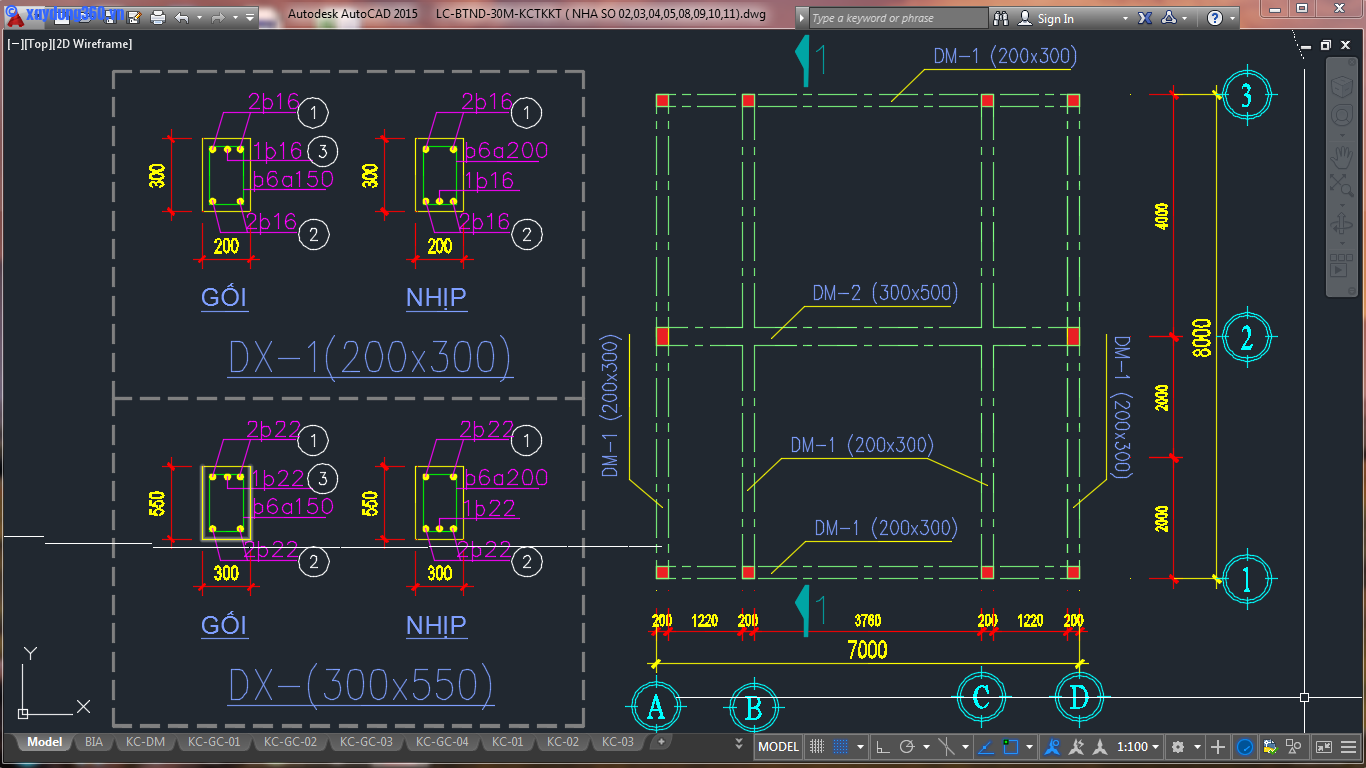Expand the Quick Access toolbar customize dropdown

pyautogui.click(x=249, y=17)
